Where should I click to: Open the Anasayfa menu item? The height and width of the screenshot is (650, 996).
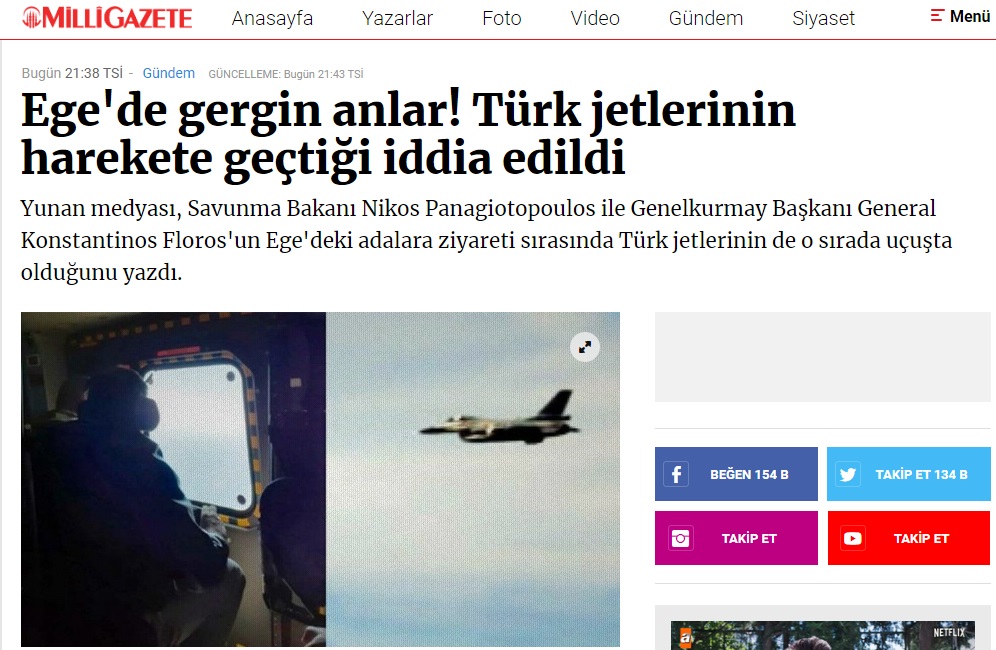(x=273, y=18)
